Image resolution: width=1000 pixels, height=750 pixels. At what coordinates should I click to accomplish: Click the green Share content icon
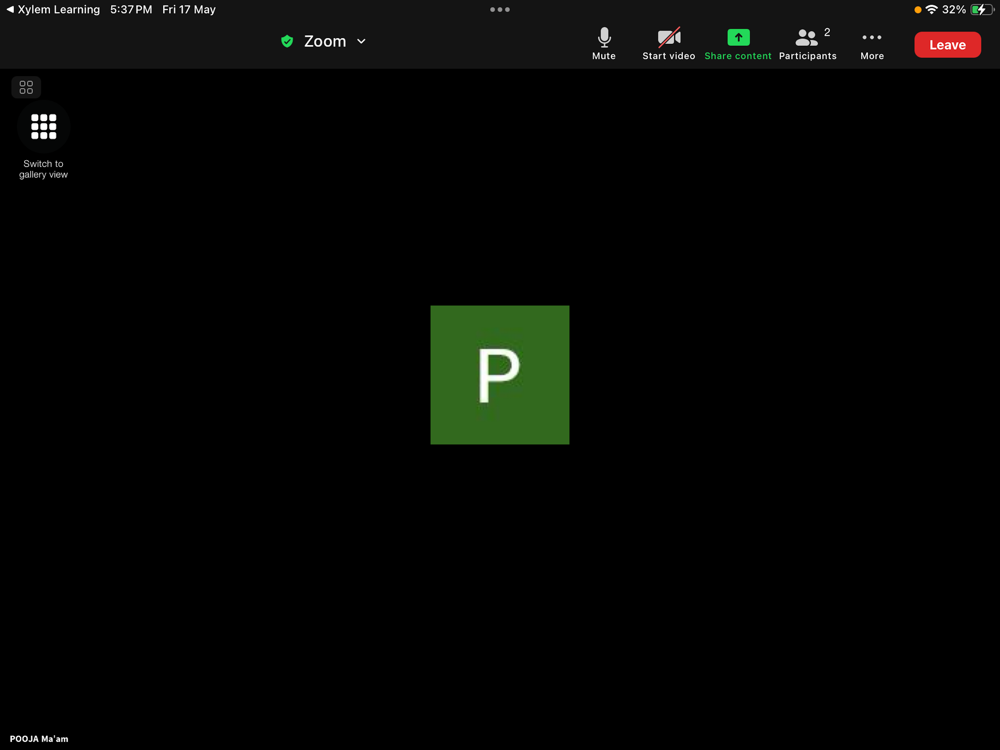click(x=738, y=38)
